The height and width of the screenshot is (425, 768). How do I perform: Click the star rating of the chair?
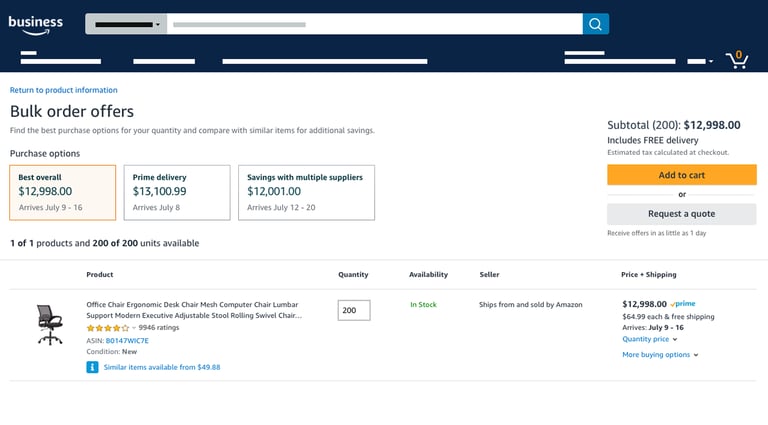[x=108, y=328]
